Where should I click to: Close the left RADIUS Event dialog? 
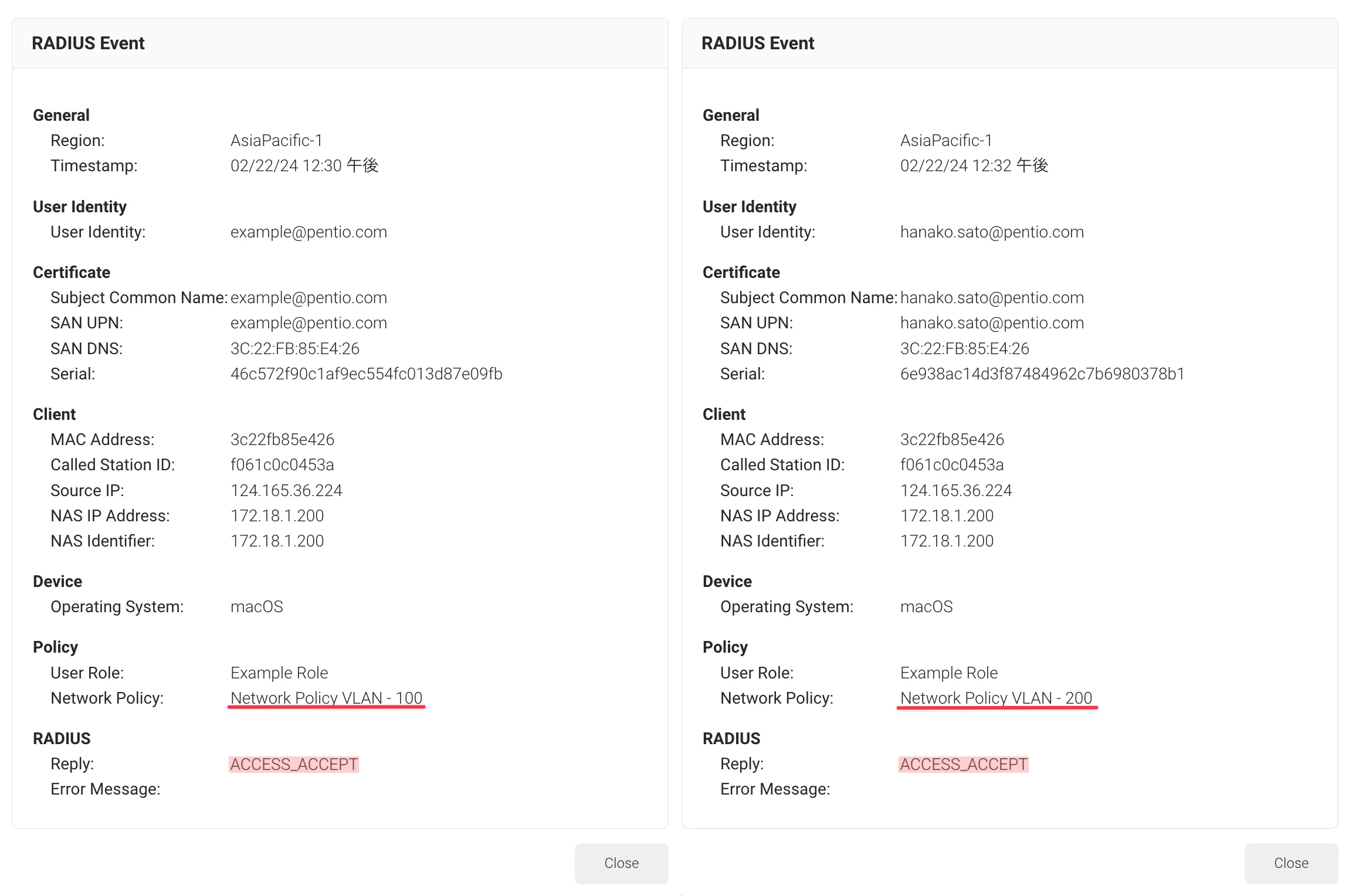[x=621, y=863]
